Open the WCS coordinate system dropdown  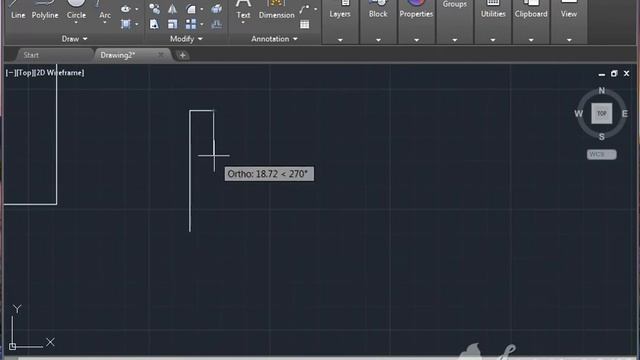601,154
